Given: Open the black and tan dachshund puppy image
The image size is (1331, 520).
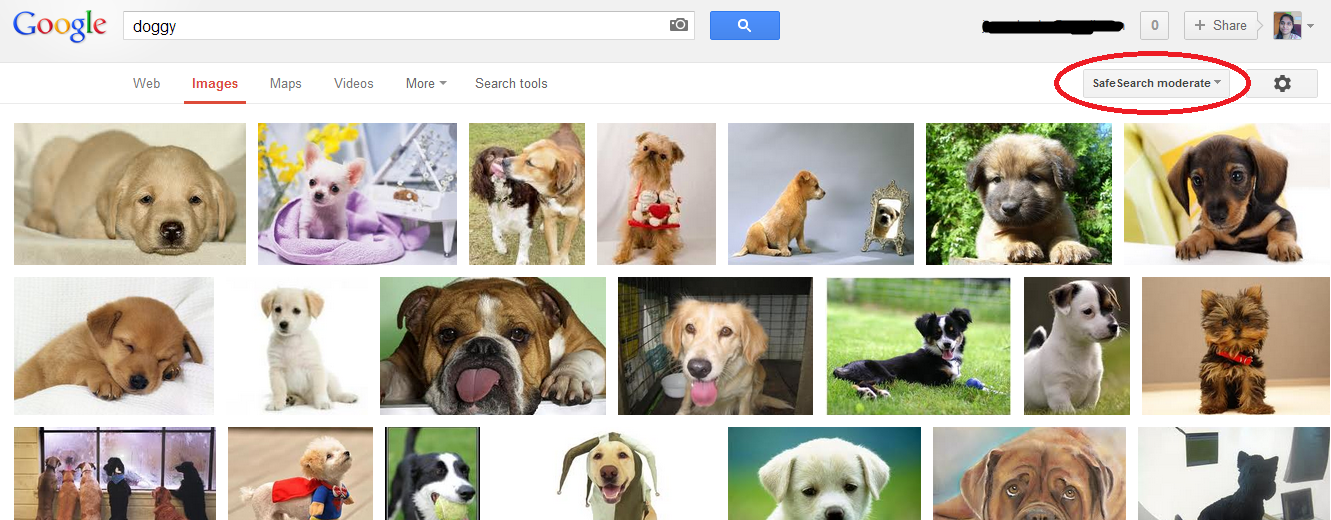Looking at the screenshot, I should (x=1227, y=194).
